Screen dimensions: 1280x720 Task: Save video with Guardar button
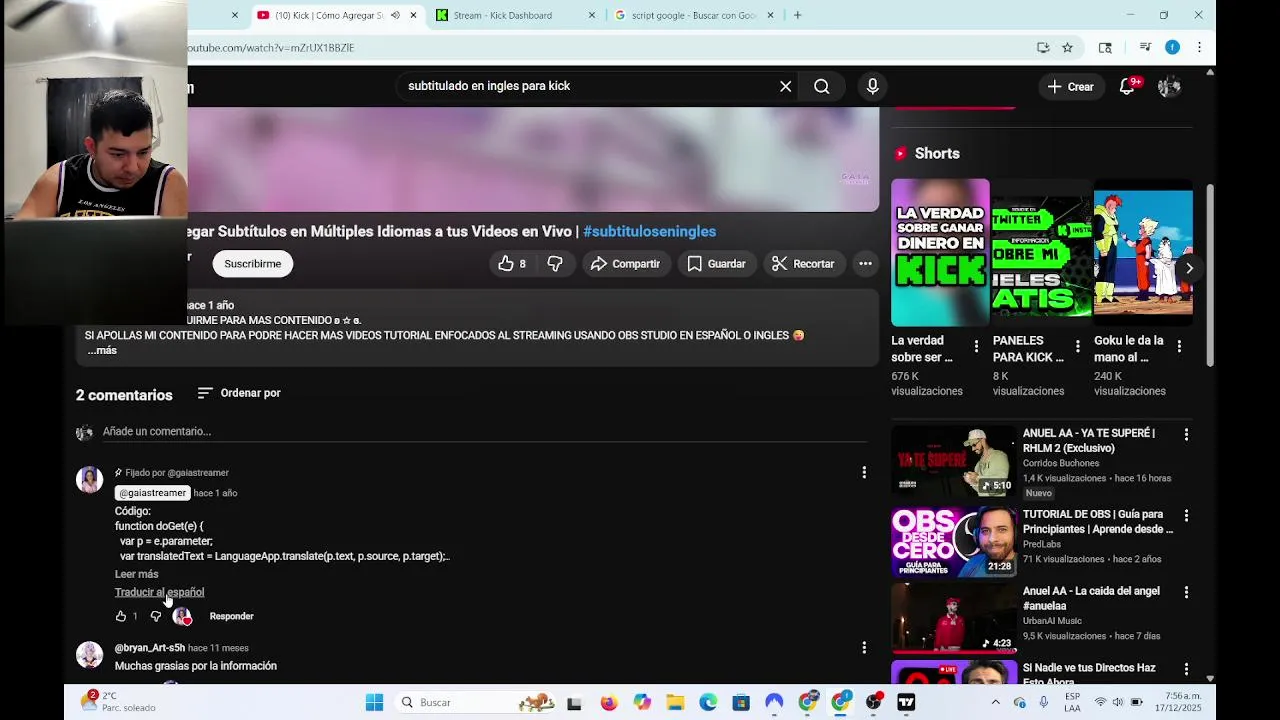click(717, 264)
